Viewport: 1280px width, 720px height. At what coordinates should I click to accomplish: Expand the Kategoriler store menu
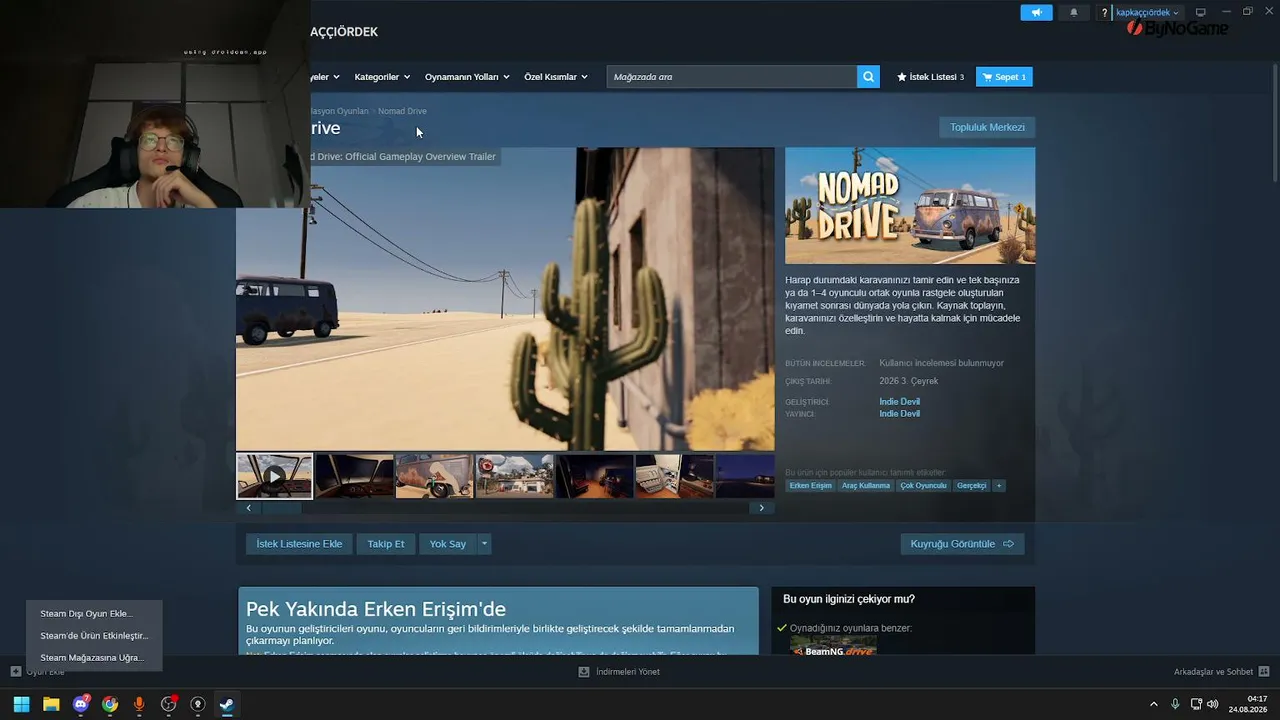[382, 77]
